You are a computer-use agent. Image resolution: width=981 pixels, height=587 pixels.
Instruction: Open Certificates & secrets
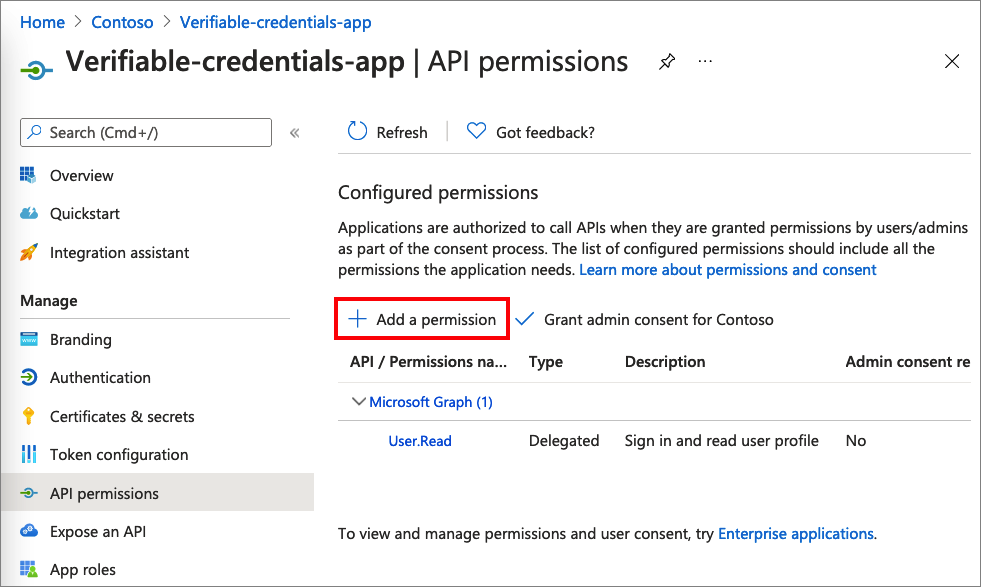[113, 416]
